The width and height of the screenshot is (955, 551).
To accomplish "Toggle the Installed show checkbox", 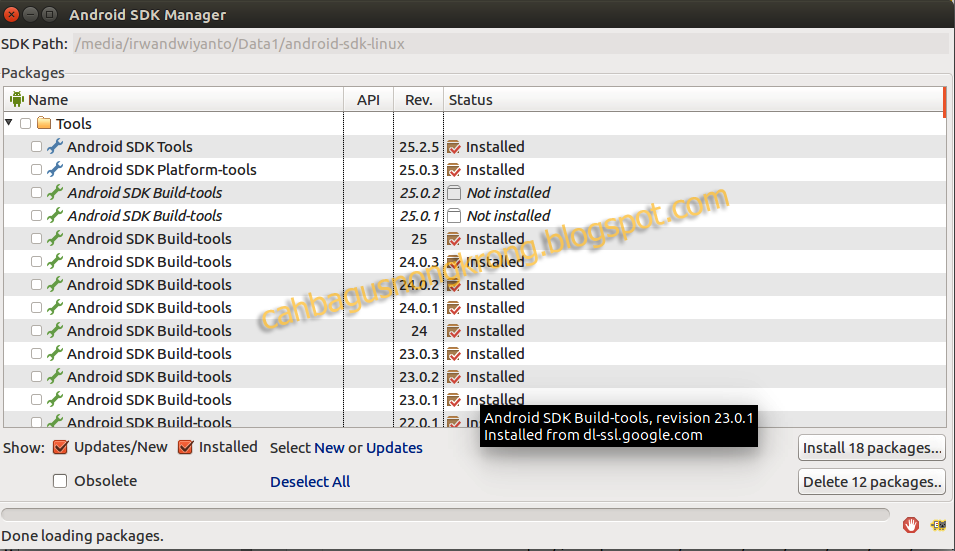I will (x=185, y=447).
